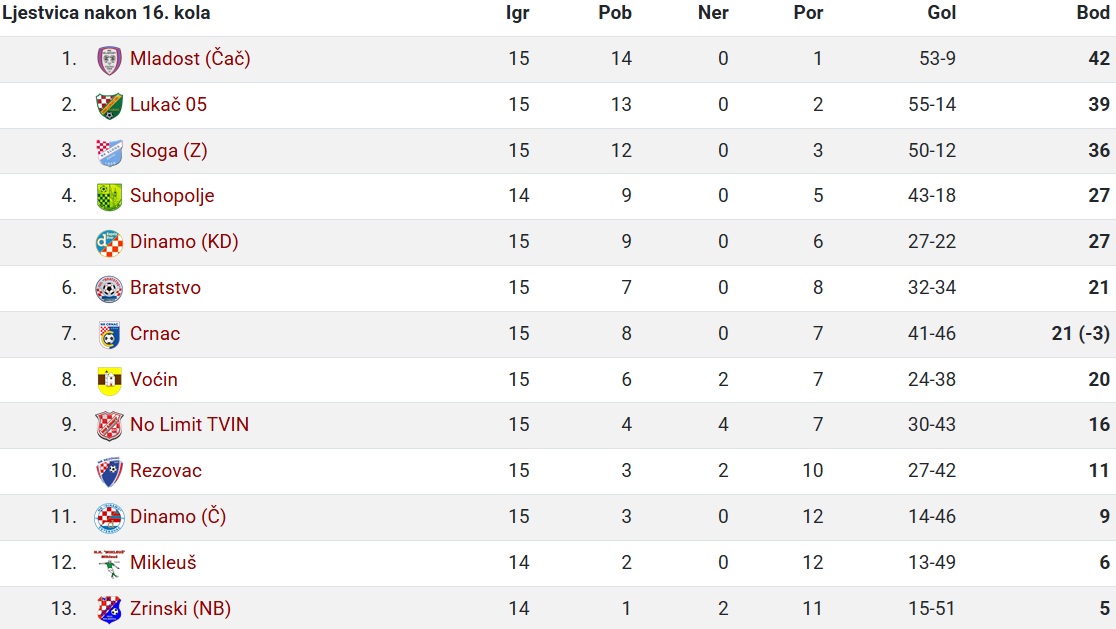Image resolution: width=1116 pixels, height=629 pixels.
Task: Click the Crnac club crest
Action: (x=109, y=334)
